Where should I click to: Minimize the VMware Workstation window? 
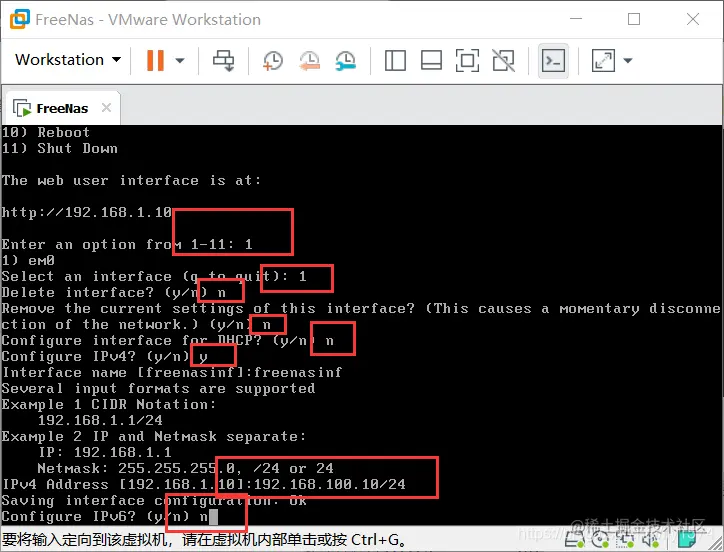[576, 19]
